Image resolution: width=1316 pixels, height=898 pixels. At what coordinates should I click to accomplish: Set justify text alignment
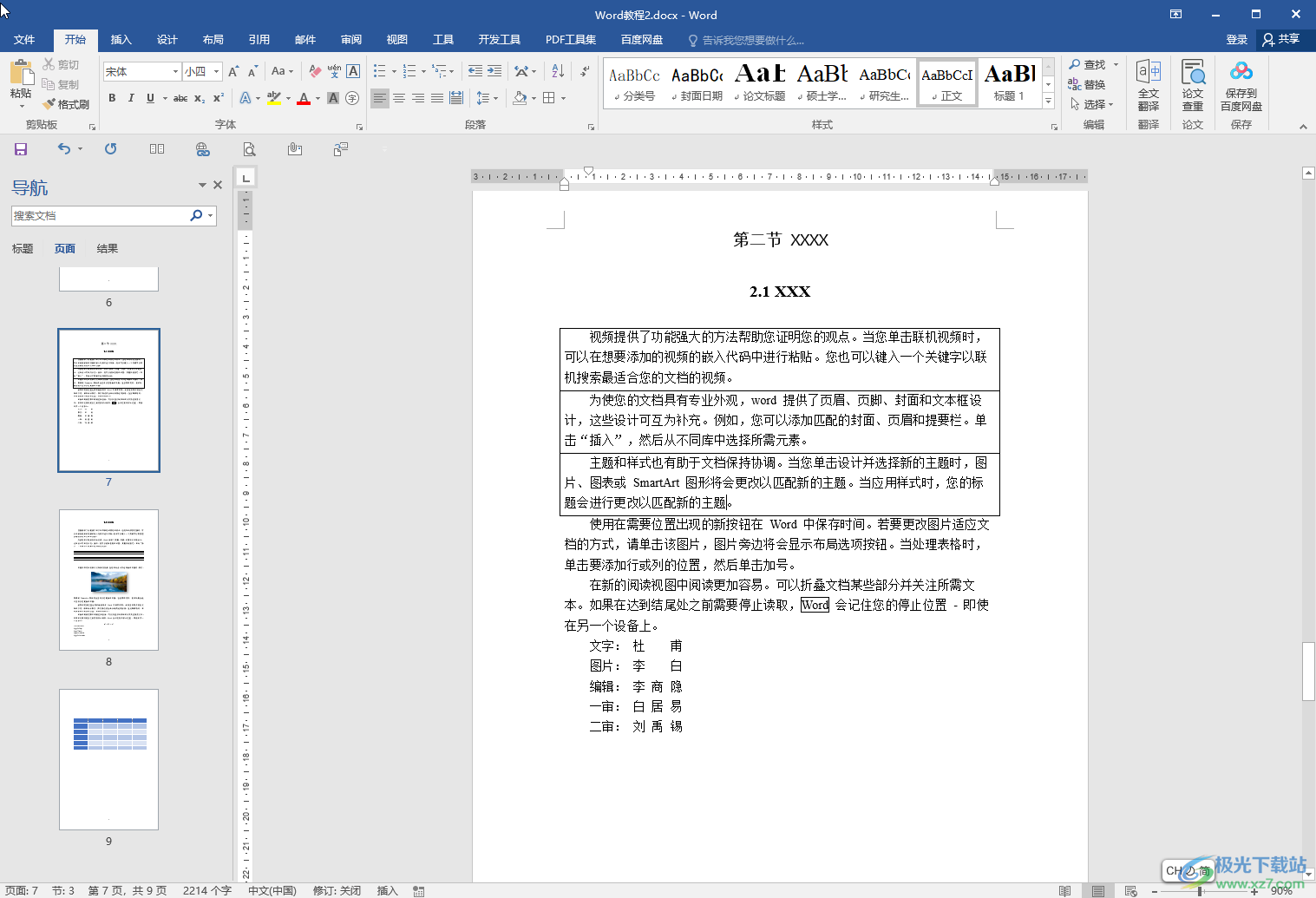(x=437, y=98)
